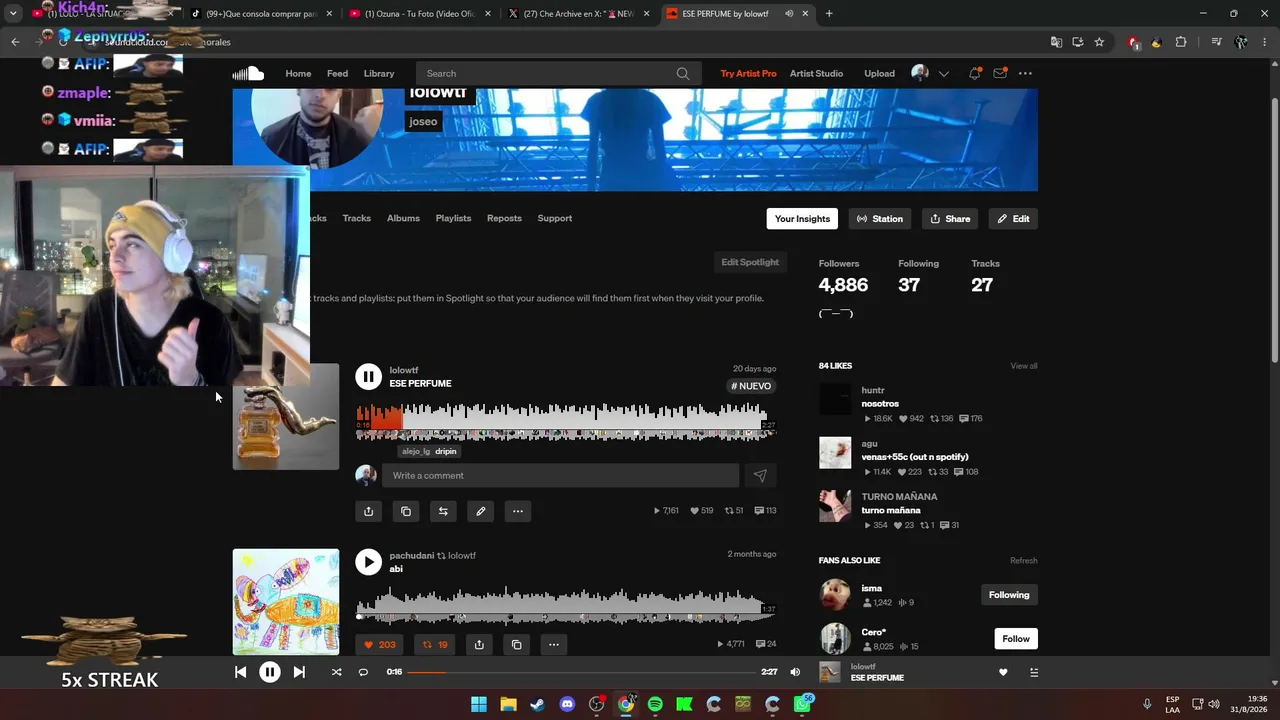The width and height of the screenshot is (1280, 720).
Task: Like the current track in the player bar
Action: pyautogui.click(x=1003, y=672)
